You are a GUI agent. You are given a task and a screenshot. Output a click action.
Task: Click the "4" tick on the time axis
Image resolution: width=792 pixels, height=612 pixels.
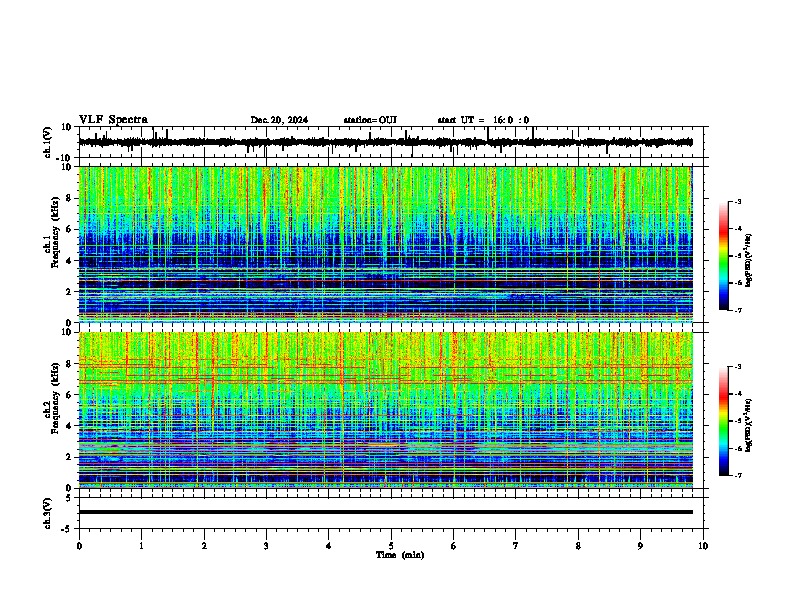tap(329, 546)
